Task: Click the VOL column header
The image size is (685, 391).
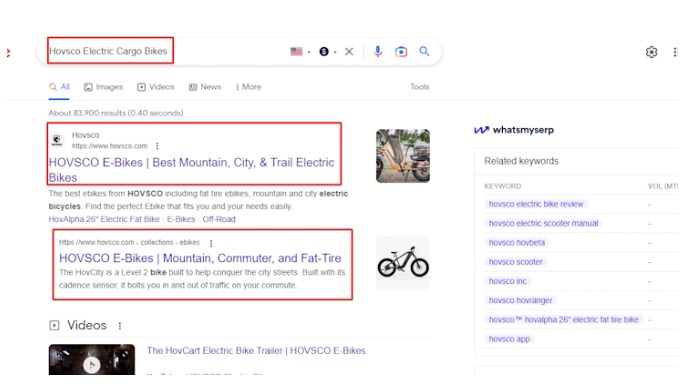Action: (x=663, y=186)
